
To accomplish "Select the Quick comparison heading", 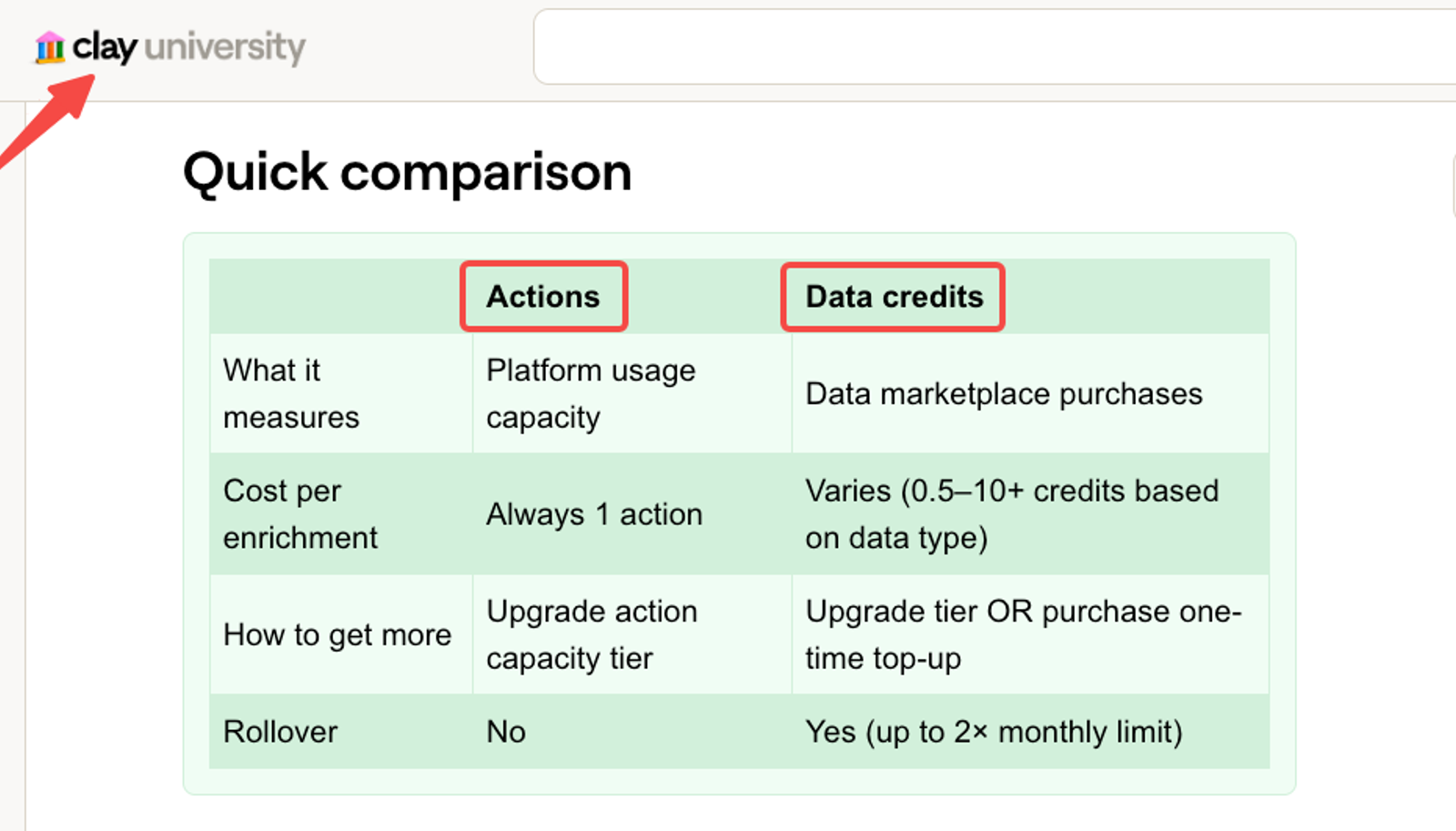I will pos(408,171).
